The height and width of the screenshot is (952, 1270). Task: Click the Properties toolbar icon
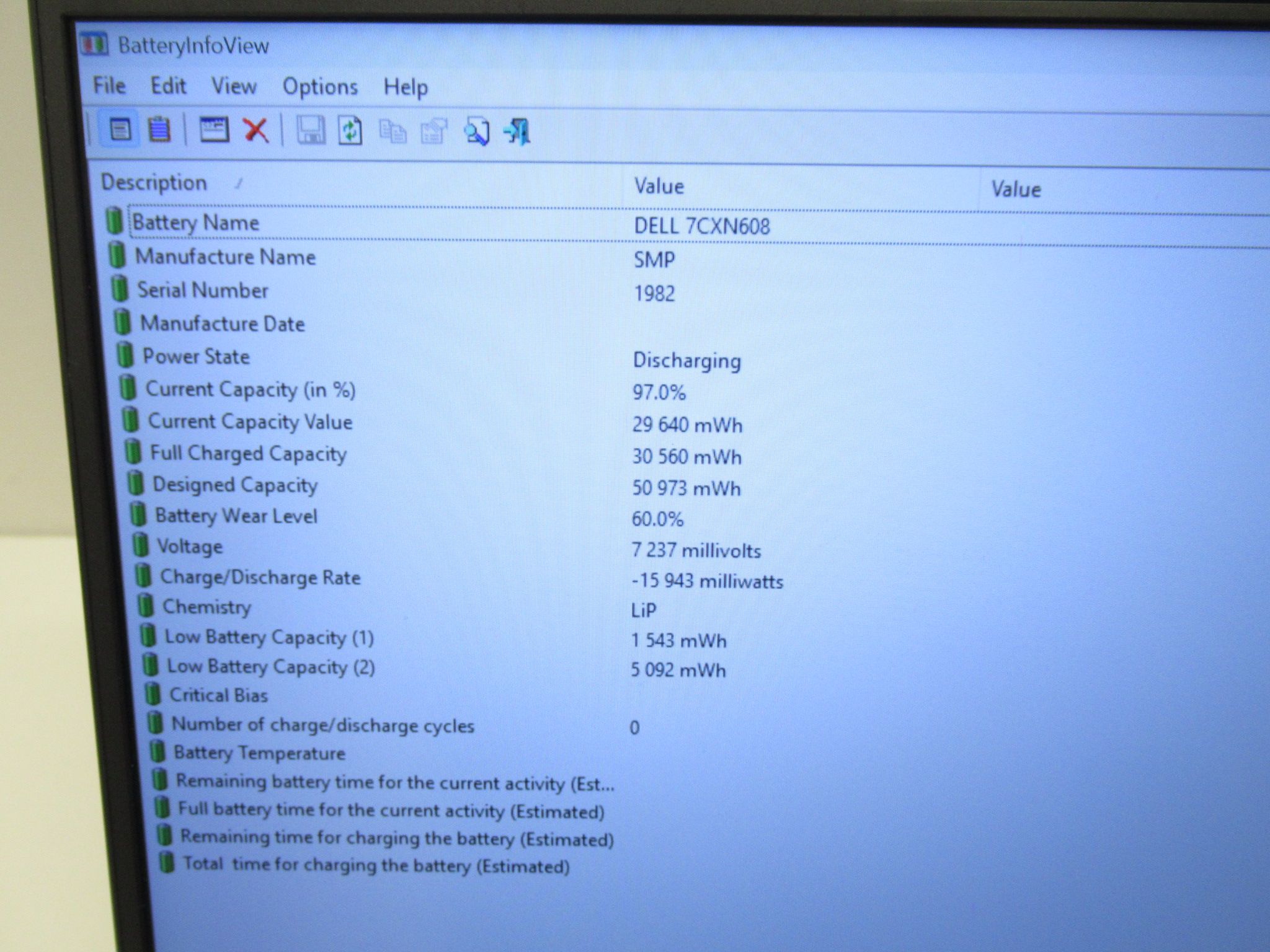(434, 131)
